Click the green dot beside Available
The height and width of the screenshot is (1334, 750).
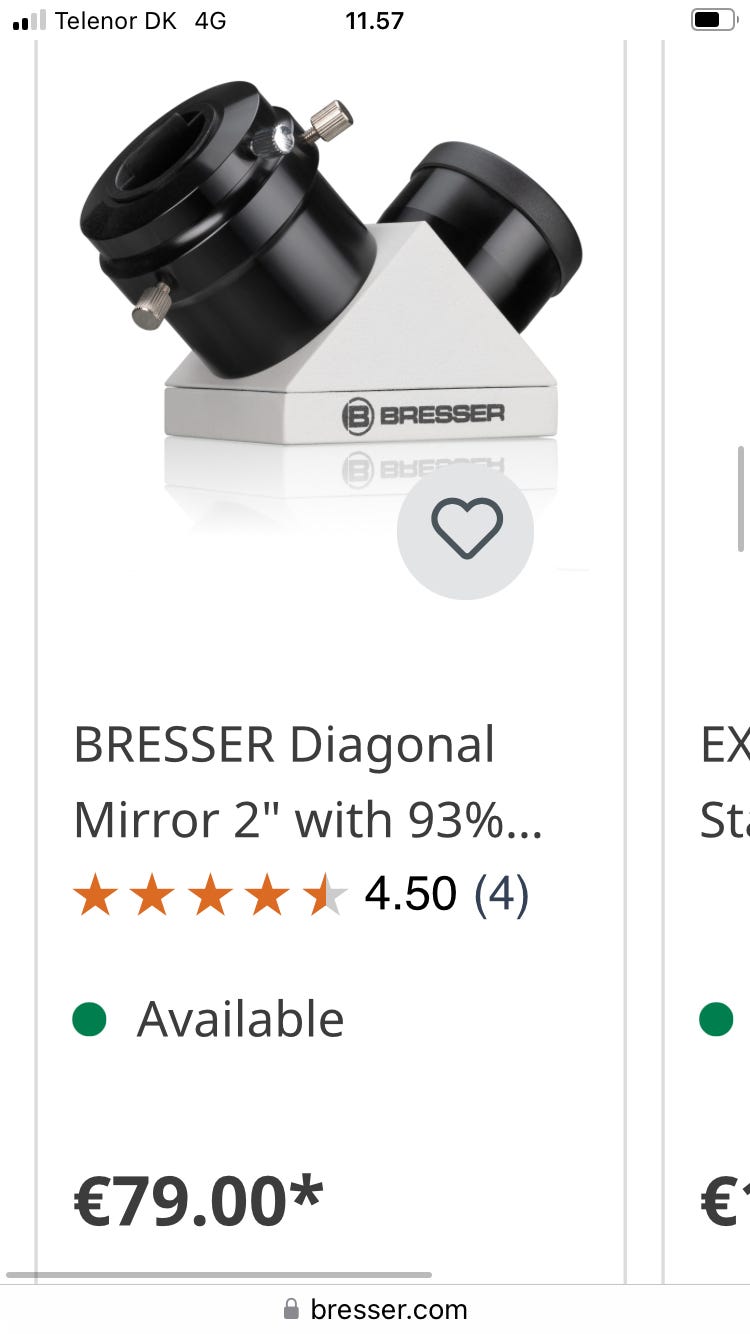tap(90, 1020)
